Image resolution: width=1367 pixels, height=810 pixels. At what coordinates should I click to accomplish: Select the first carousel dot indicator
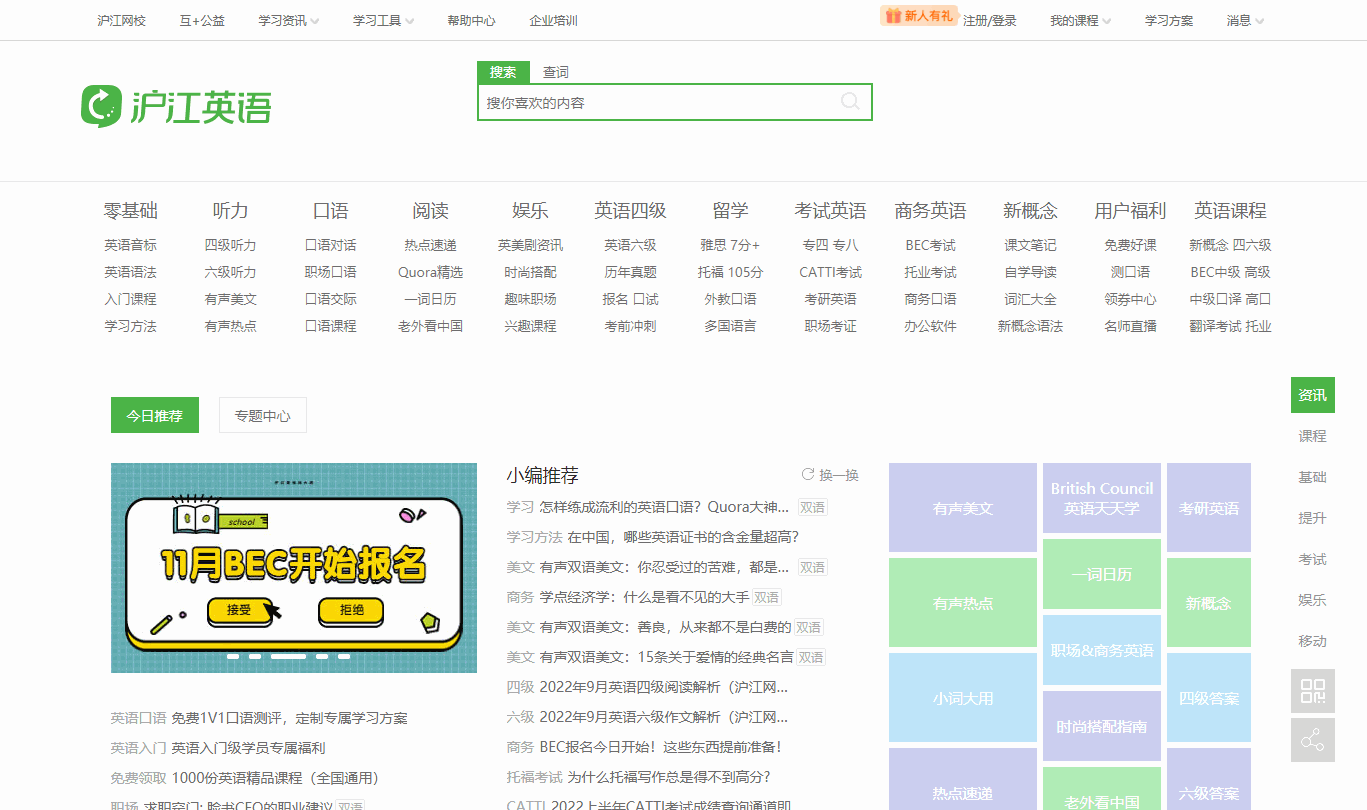[x=233, y=657]
